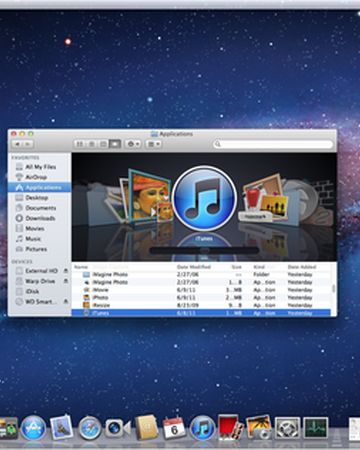Open Movies from the sidebar
The height and width of the screenshot is (450, 360).
tap(39, 229)
